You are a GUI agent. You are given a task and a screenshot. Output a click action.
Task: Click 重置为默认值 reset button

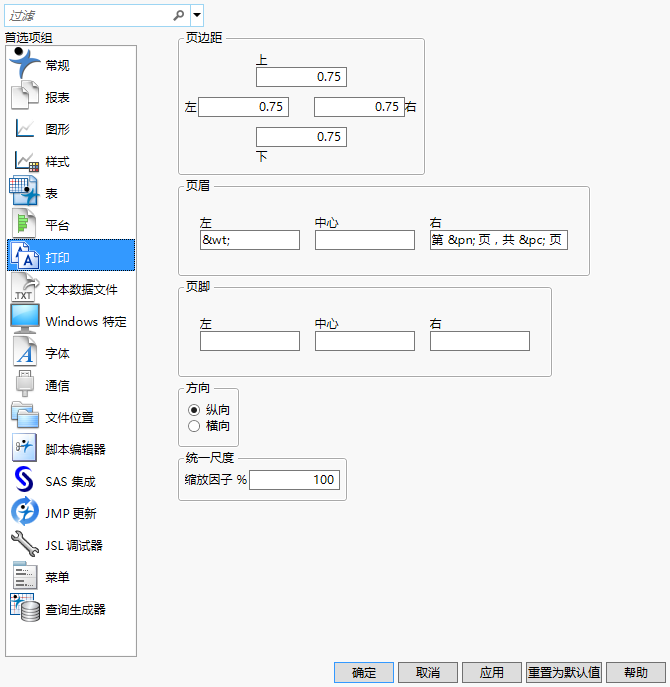point(564,673)
